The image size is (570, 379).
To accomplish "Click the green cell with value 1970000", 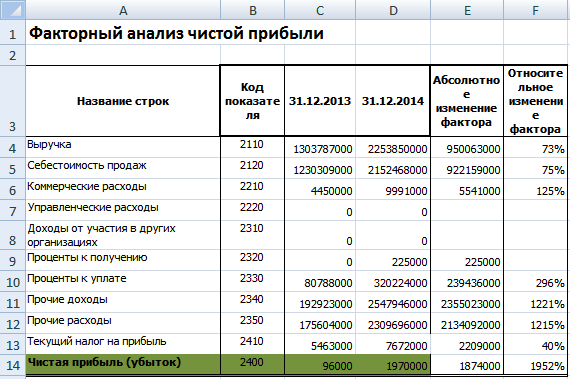I will click(x=393, y=364).
